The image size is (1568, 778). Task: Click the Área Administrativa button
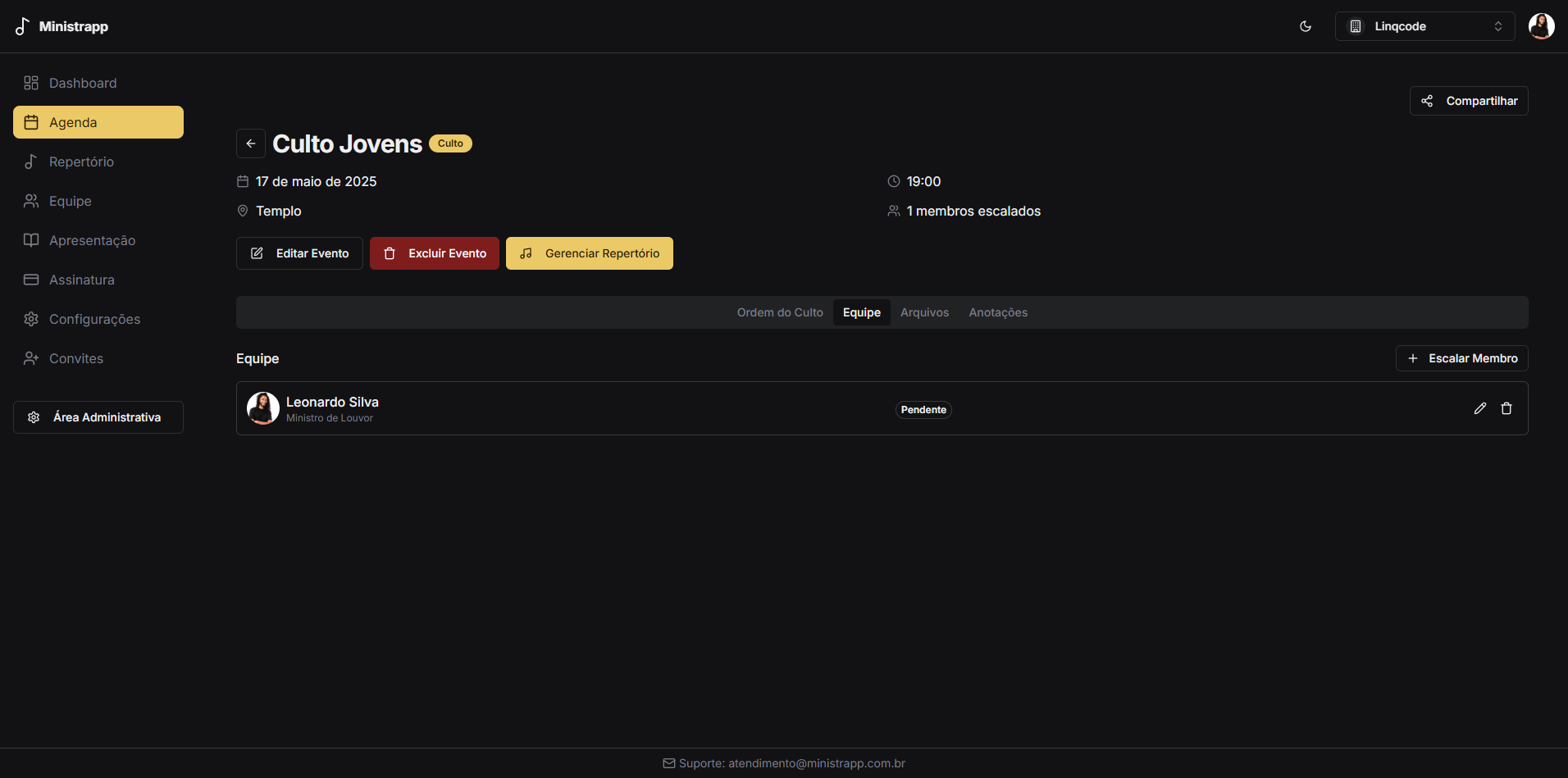98,417
